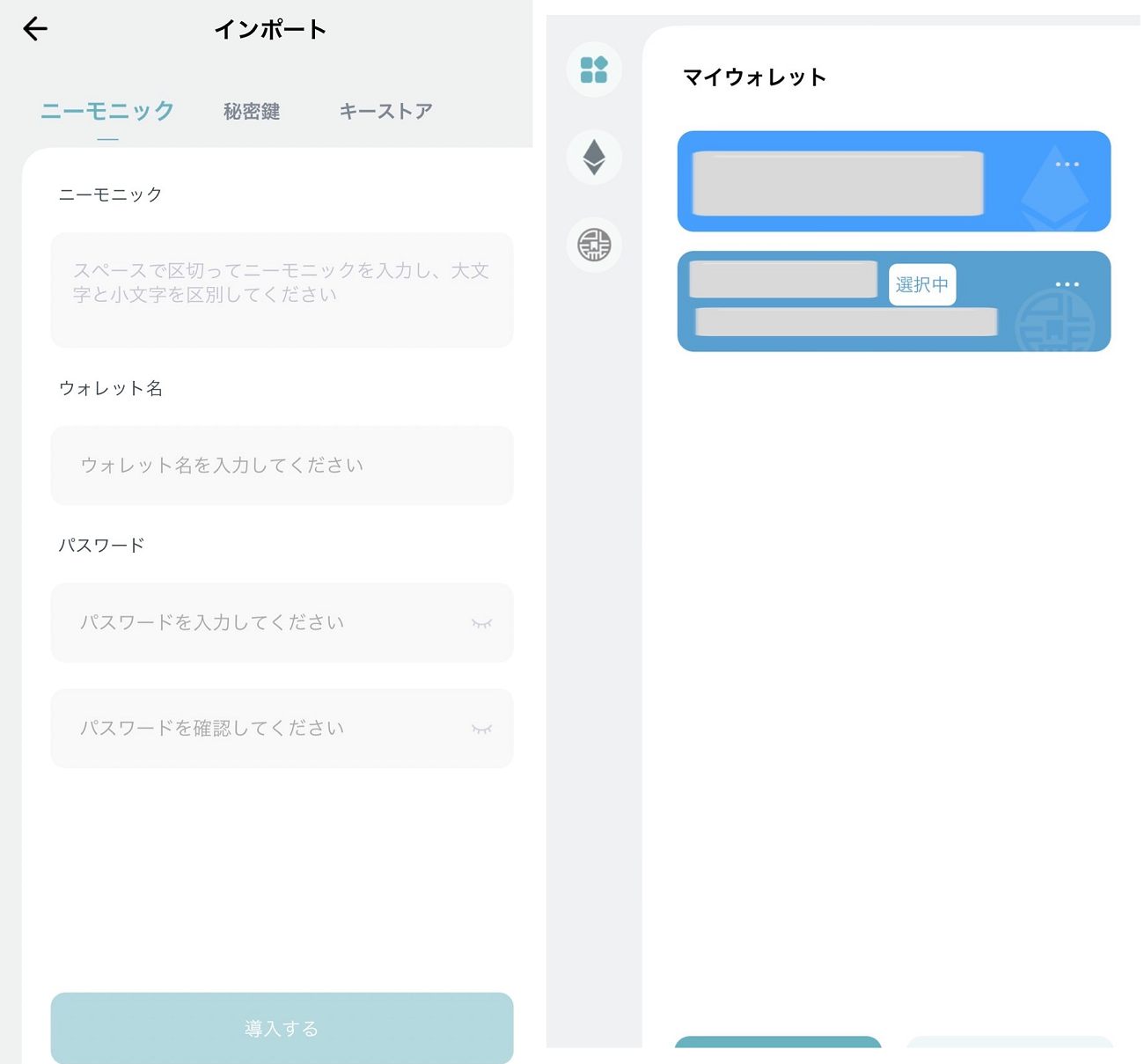Click the パスワード label
The width and height of the screenshot is (1144, 1064).
[x=101, y=545]
